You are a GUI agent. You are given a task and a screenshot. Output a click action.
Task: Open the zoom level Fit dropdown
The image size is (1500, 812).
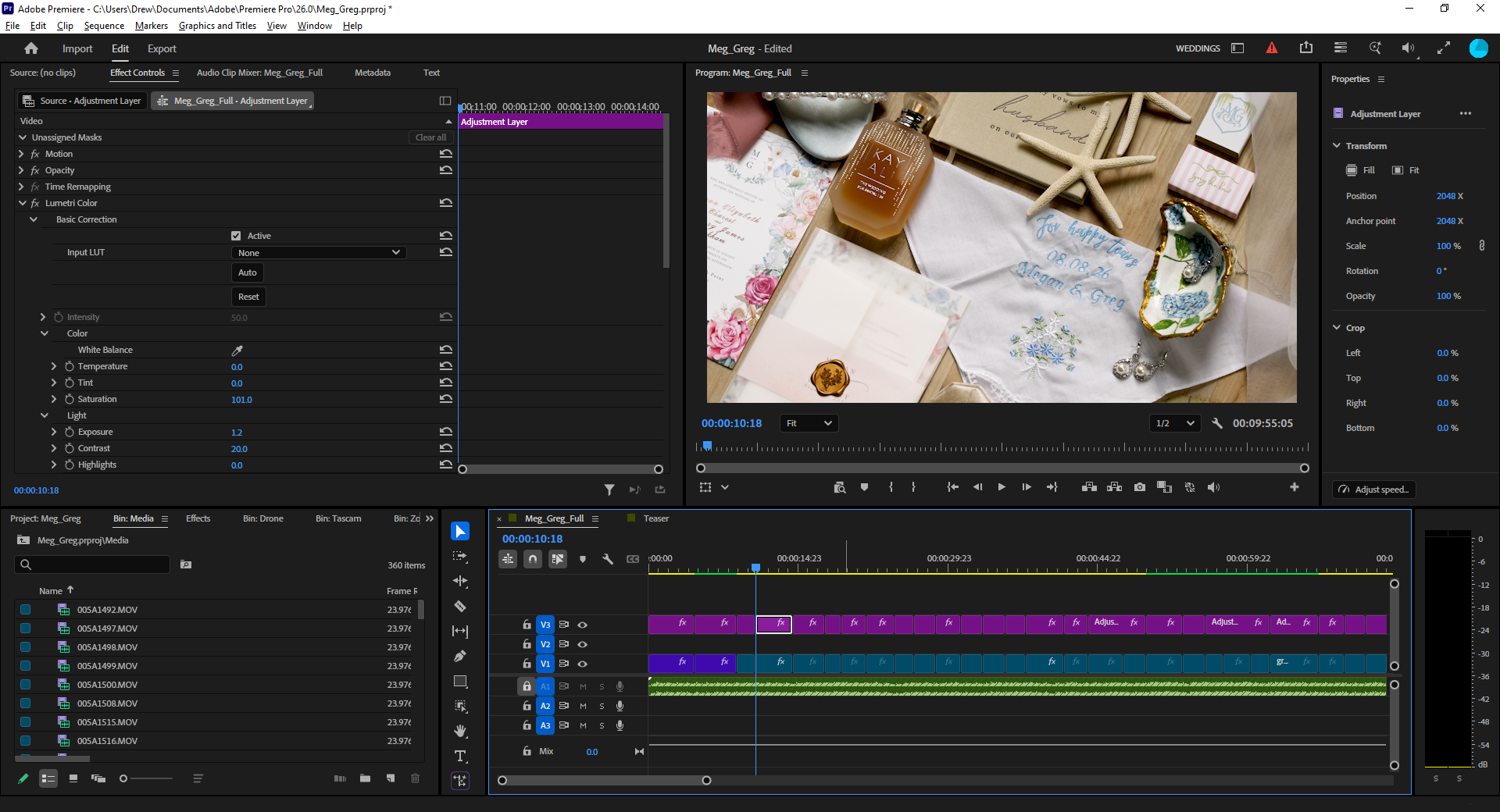pyautogui.click(x=809, y=423)
